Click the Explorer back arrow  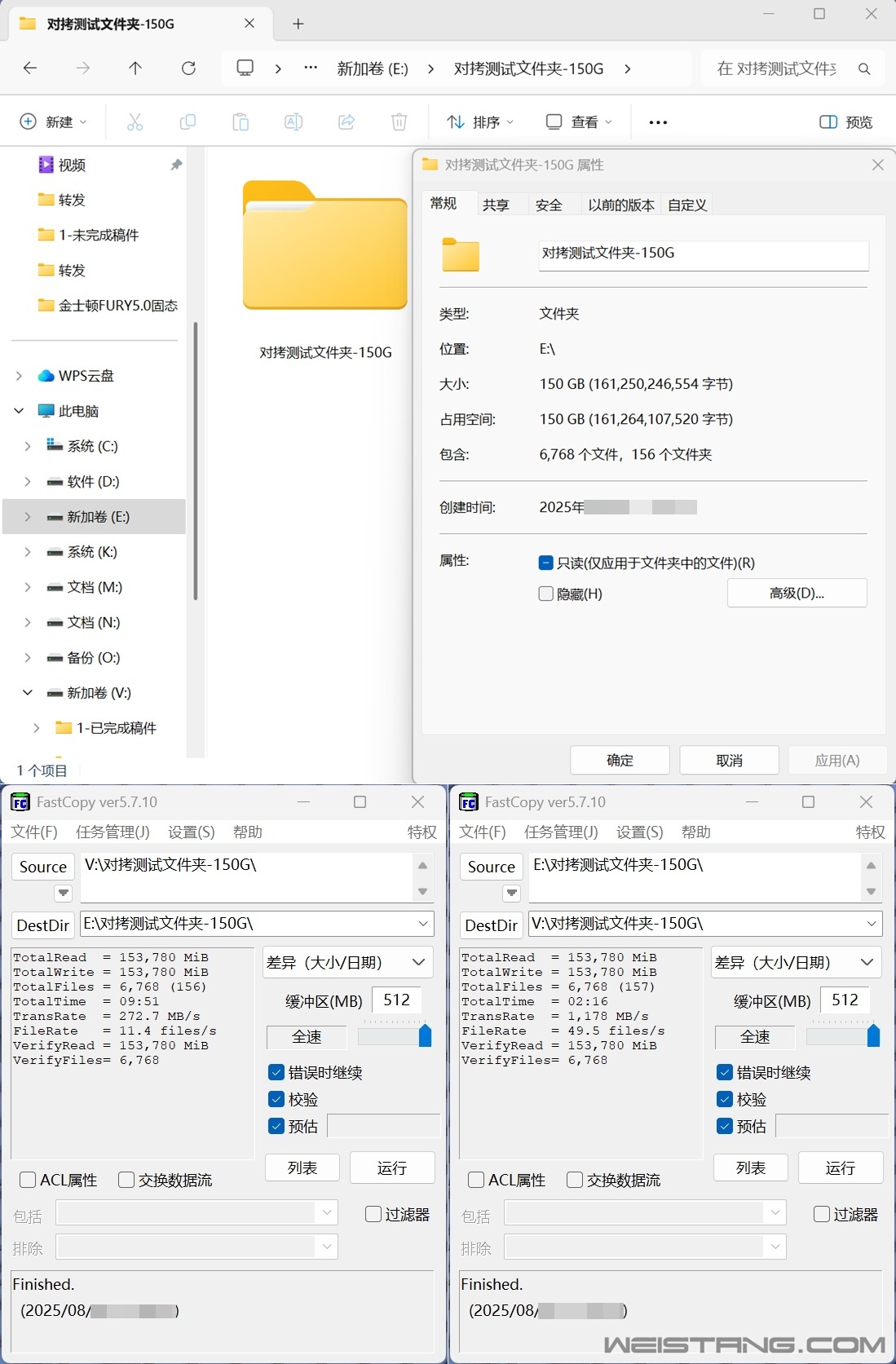point(30,68)
